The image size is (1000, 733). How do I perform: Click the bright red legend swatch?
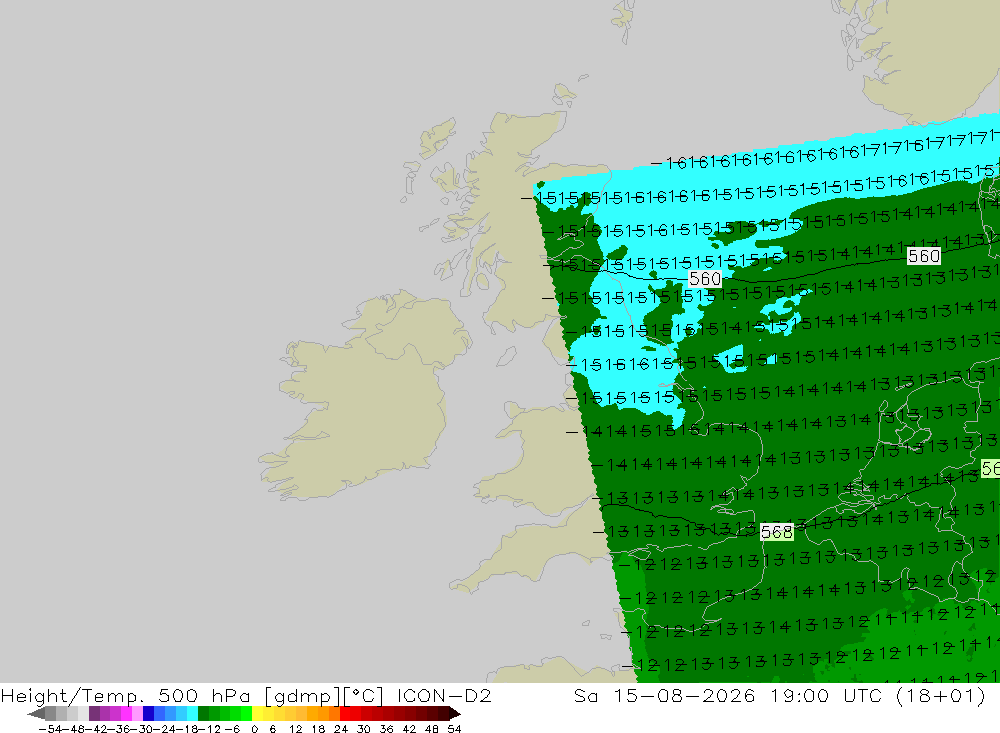345,714
